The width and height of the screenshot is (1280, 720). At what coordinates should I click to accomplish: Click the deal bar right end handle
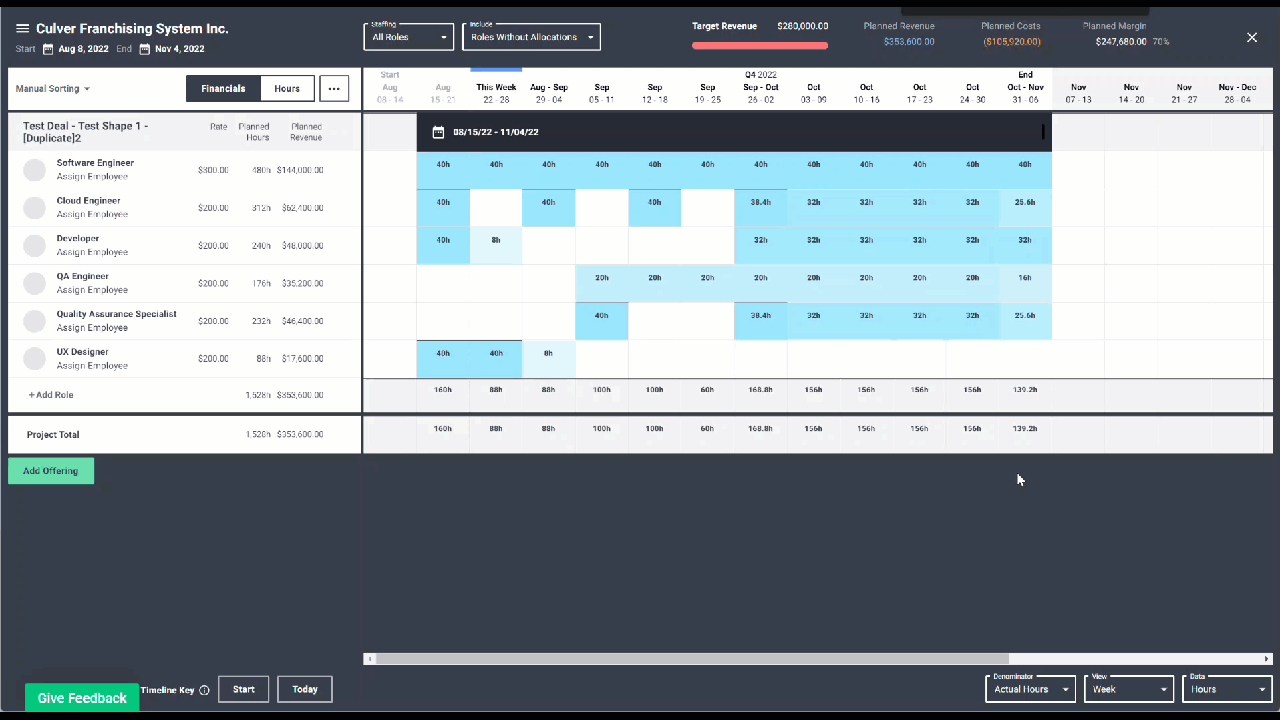coord(1043,132)
